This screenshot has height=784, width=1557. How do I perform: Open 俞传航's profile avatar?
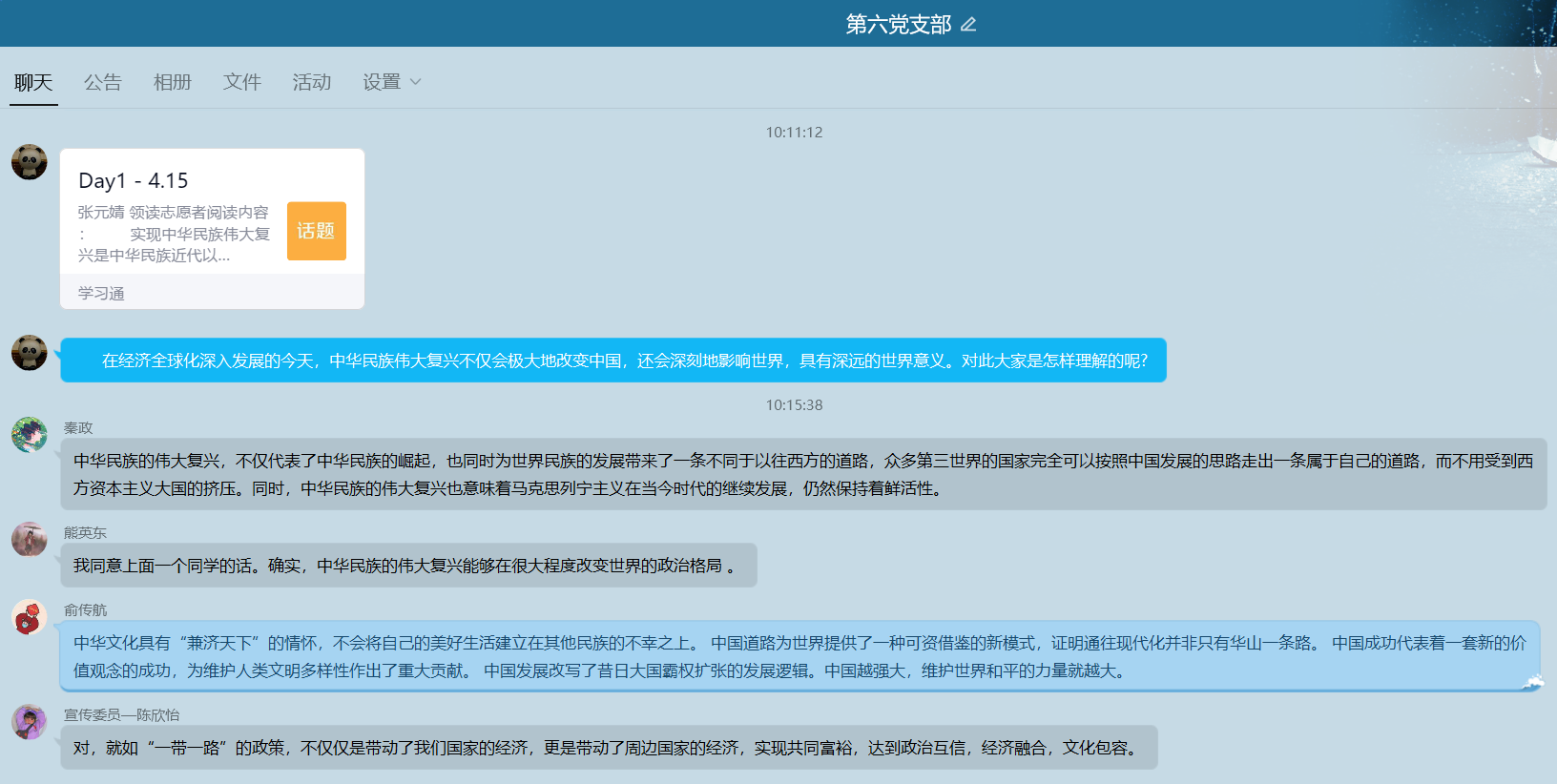(30, 617)
